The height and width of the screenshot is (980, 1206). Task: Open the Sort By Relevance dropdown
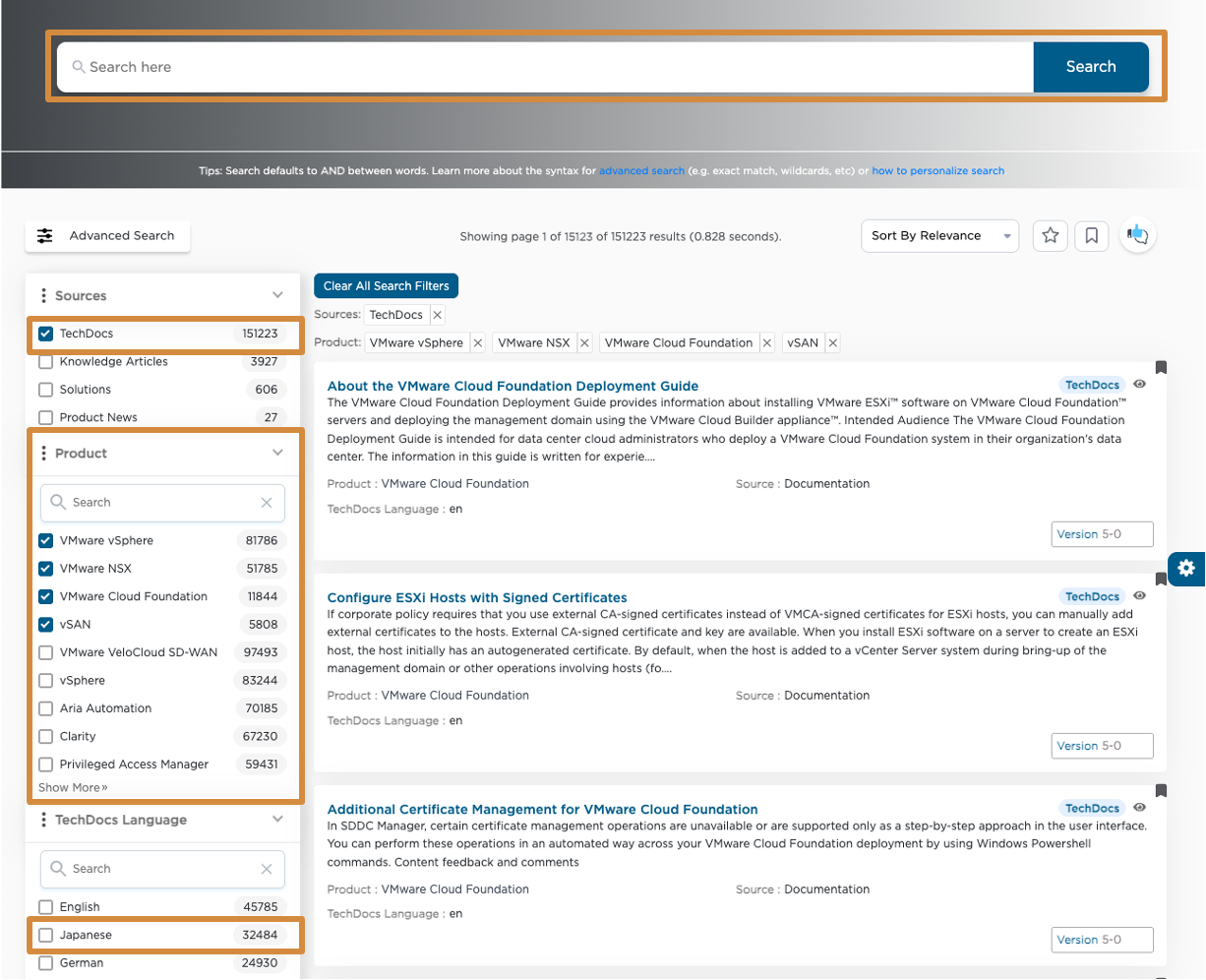coord(939,236)
